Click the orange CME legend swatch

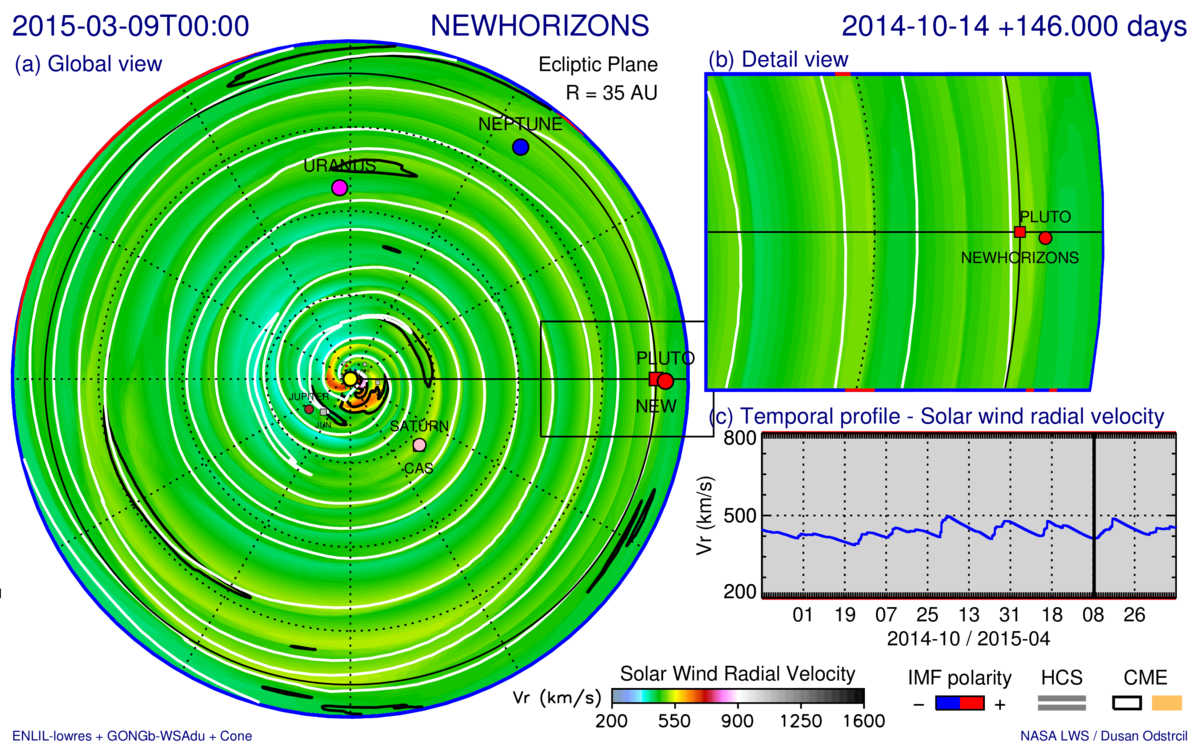pyautogui.click(x=1166, y=704)
